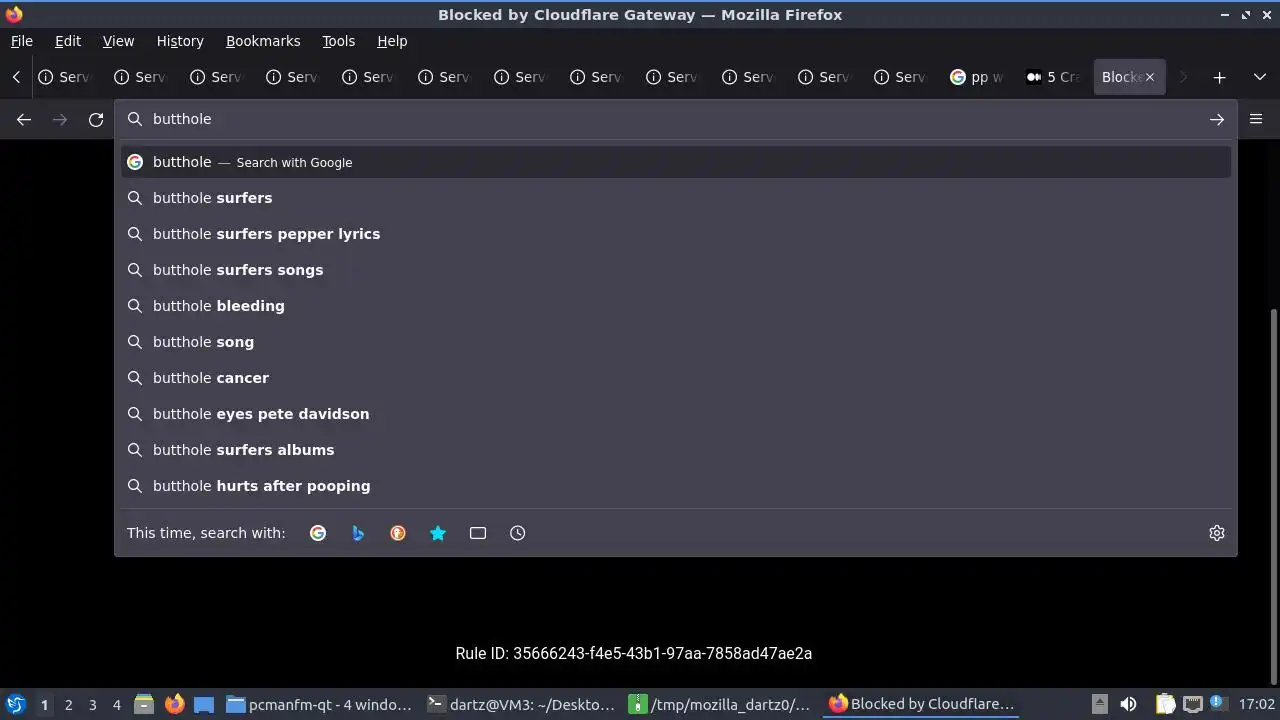Choose the 'cancer' search suggestion
Viewport: 1280px width, 720px height.
[x=676, y=378]
